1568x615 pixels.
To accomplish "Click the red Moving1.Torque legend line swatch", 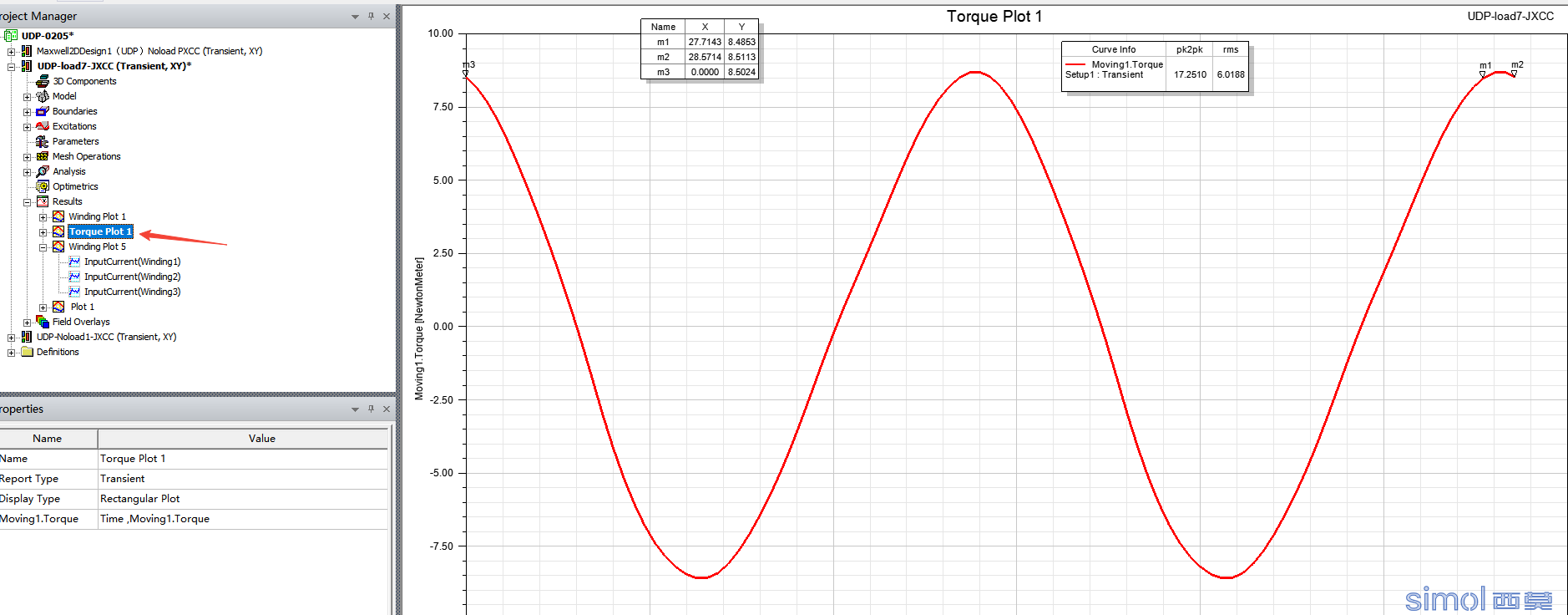I will [1075, 64].
